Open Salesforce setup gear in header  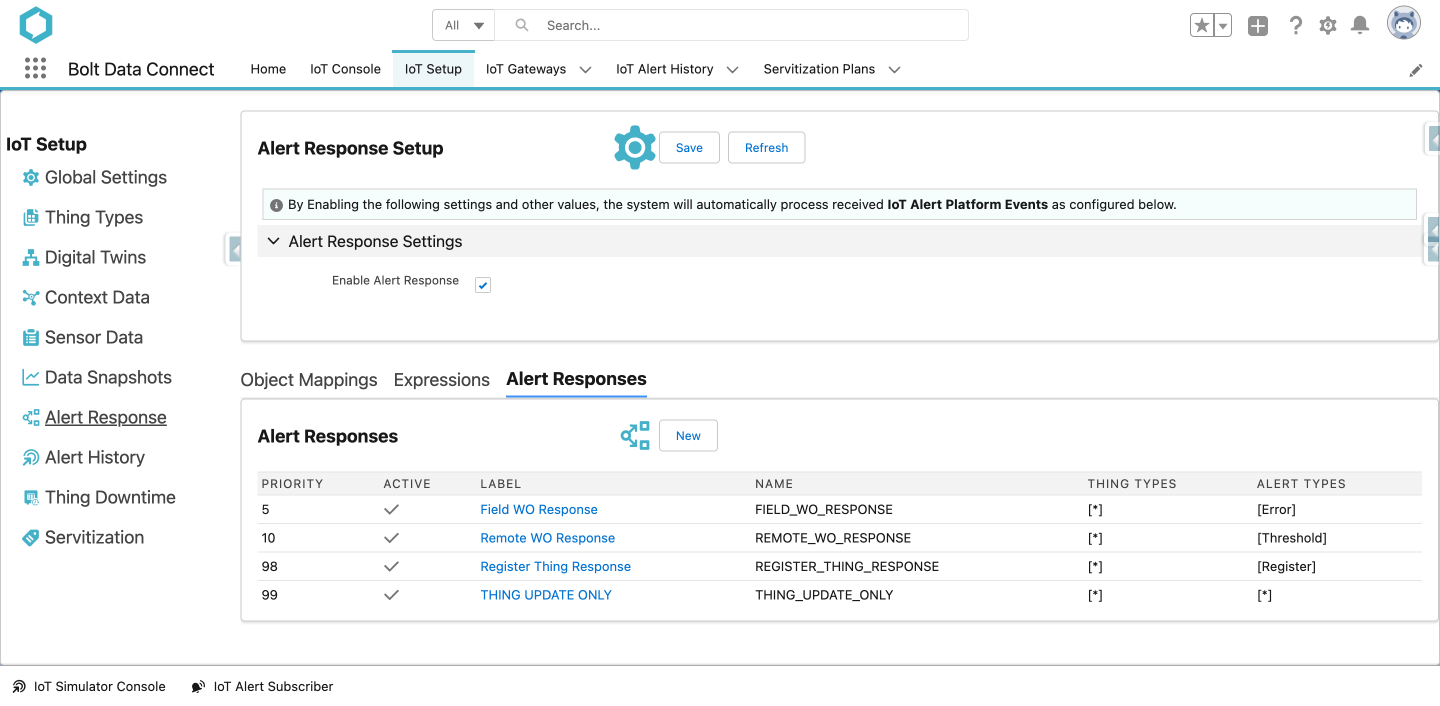click(1328, 26)
